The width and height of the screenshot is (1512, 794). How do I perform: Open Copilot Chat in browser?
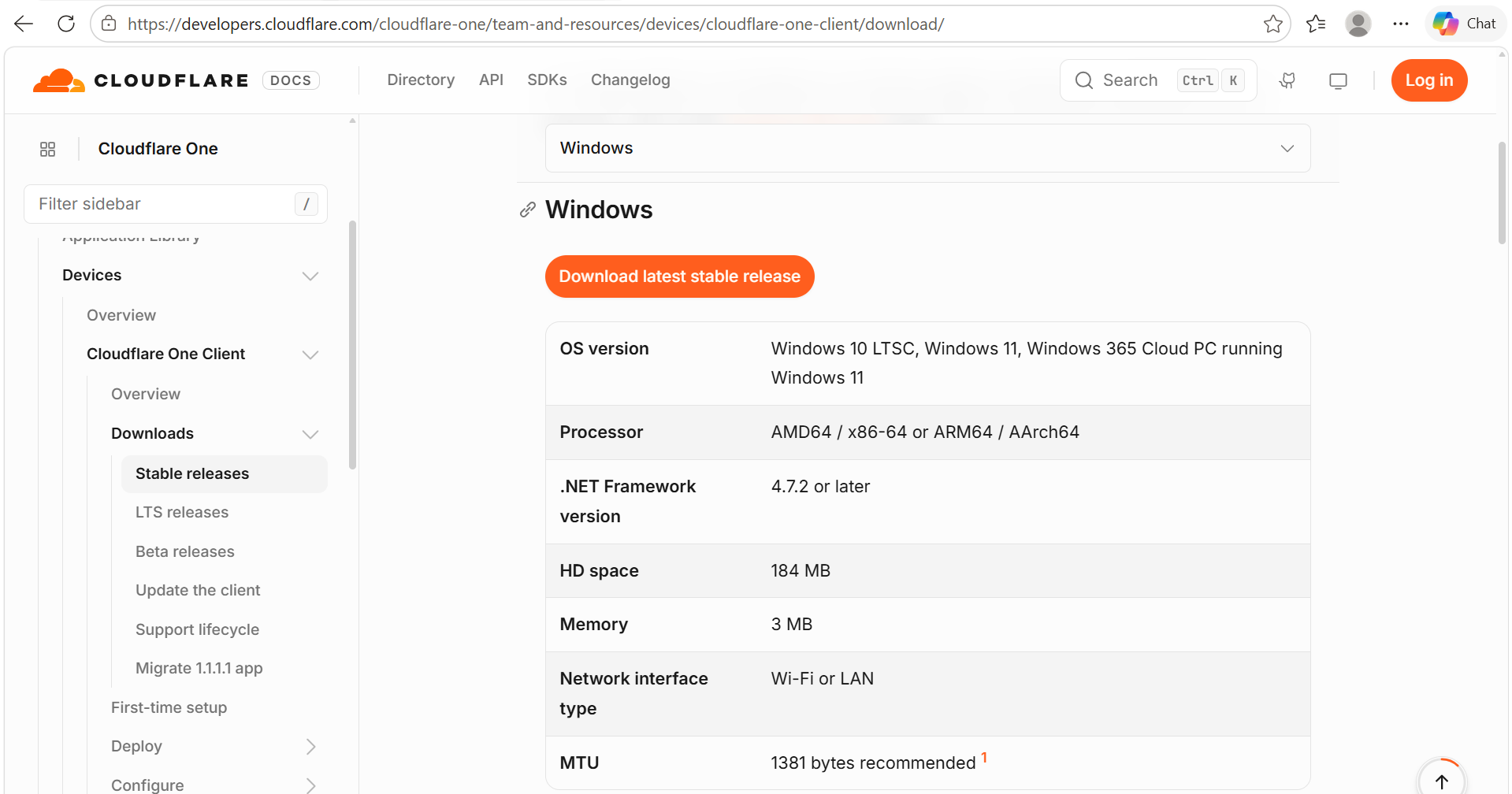(x=1465, y=24)
